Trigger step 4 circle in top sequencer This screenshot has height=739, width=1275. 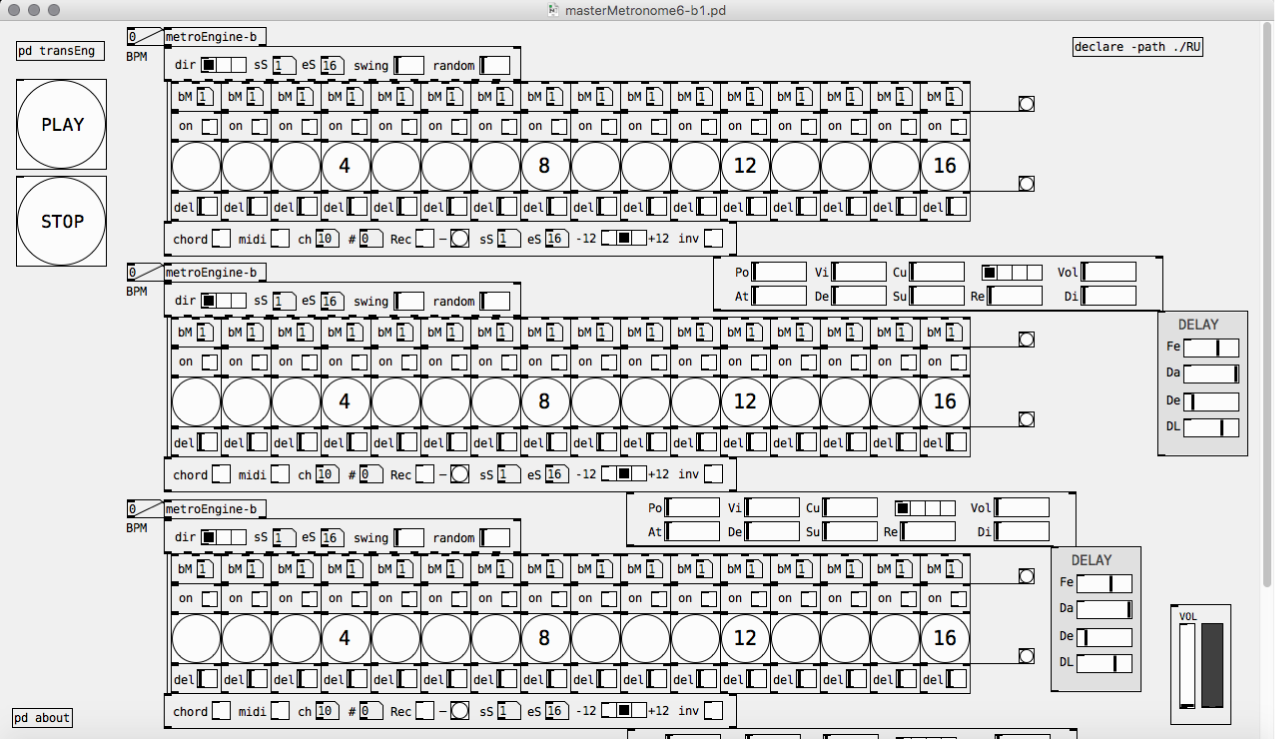click(x=345, y=166)
